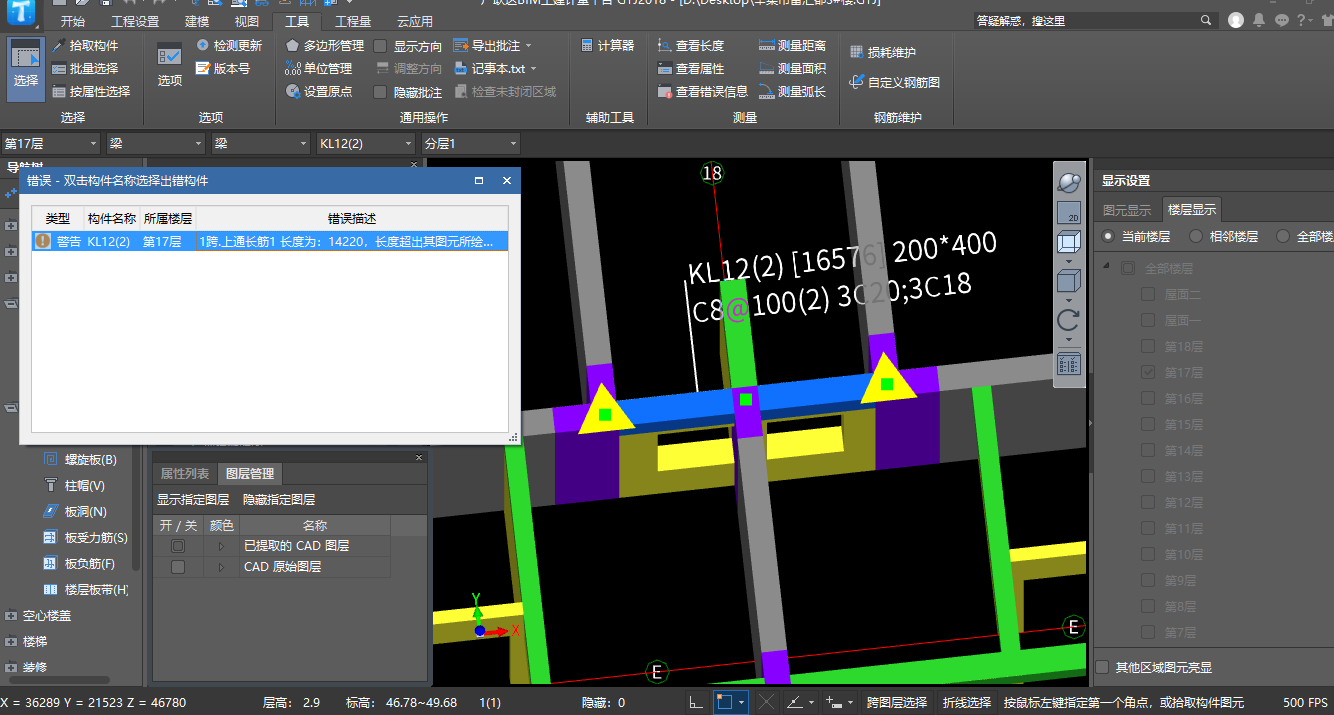Open the 开始 ribbon tab
Viewport: 1334px width, 715px height.
coord(73,21)
